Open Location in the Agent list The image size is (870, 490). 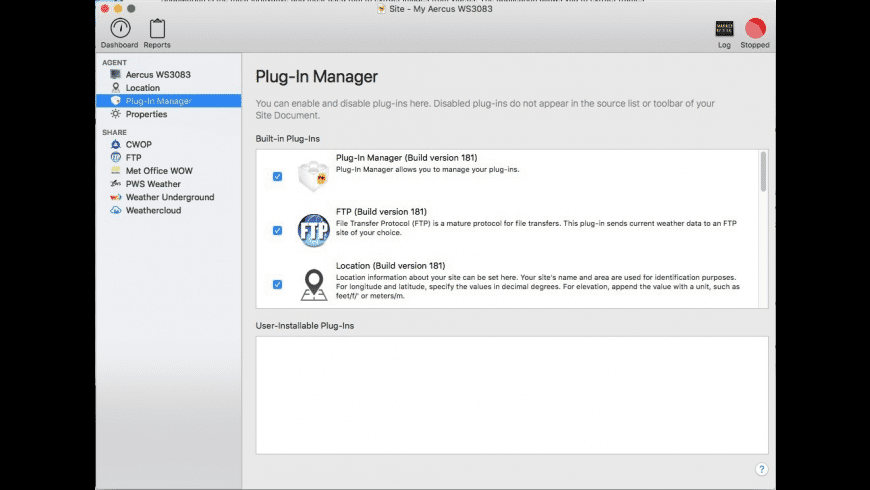142,88
